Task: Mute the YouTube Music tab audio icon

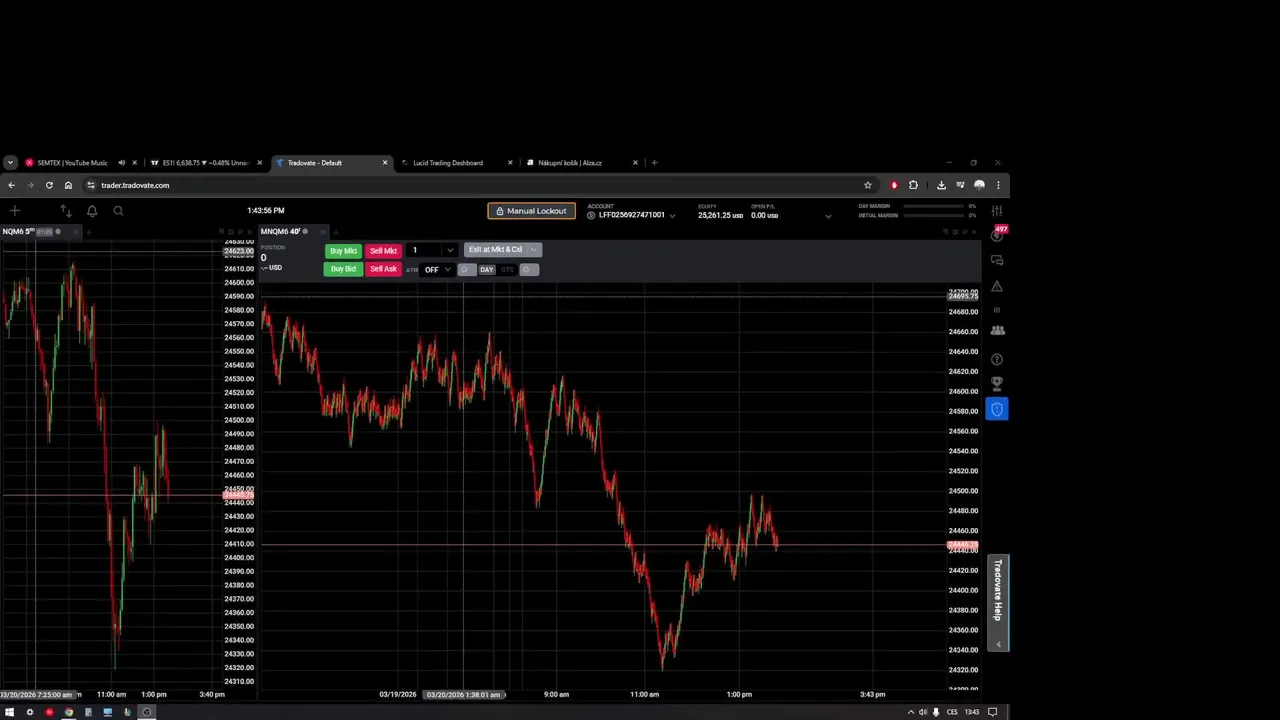Action: 121,163
